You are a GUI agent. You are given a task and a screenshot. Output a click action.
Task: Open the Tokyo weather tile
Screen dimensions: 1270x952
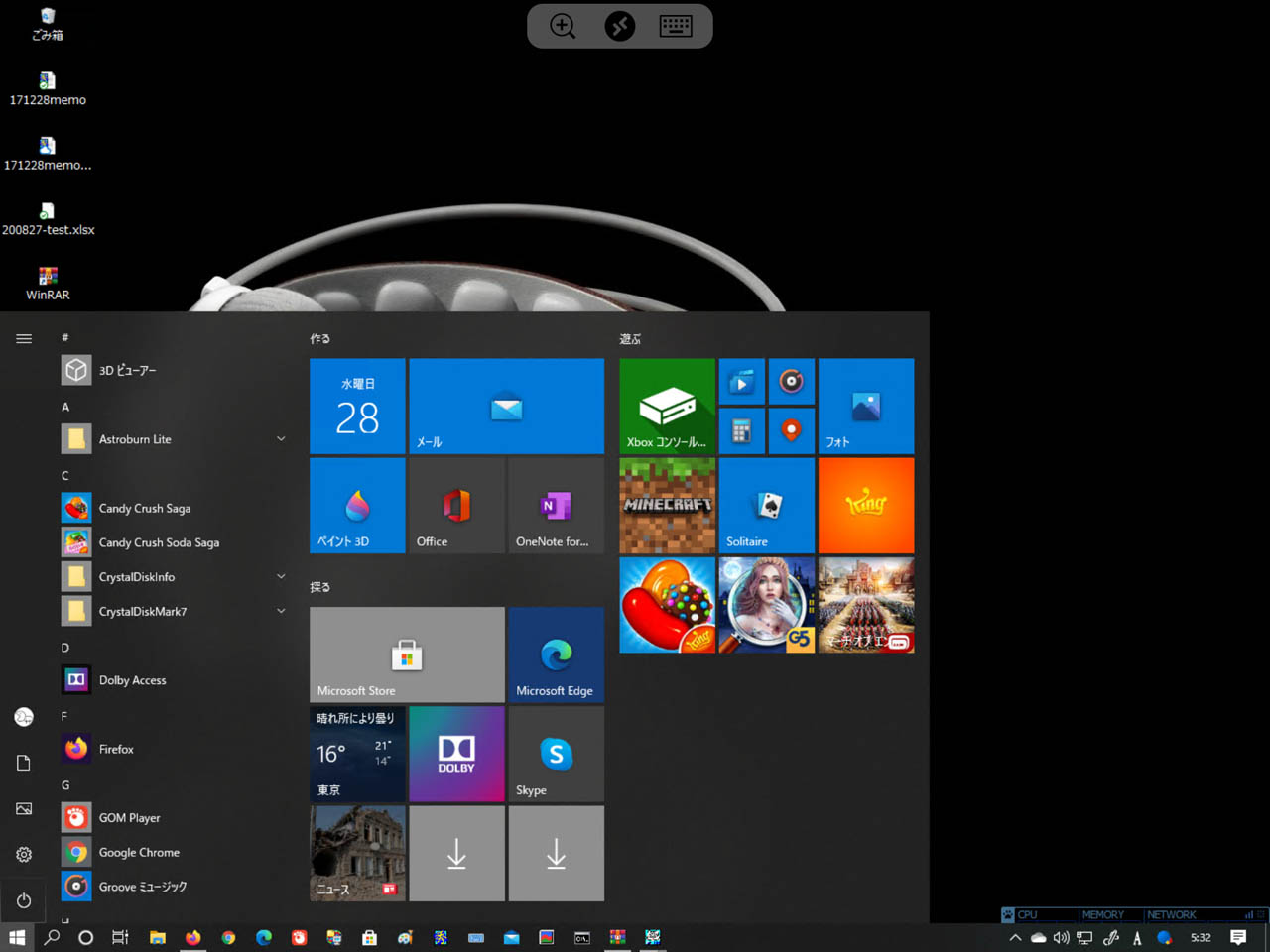click(357, 754)
